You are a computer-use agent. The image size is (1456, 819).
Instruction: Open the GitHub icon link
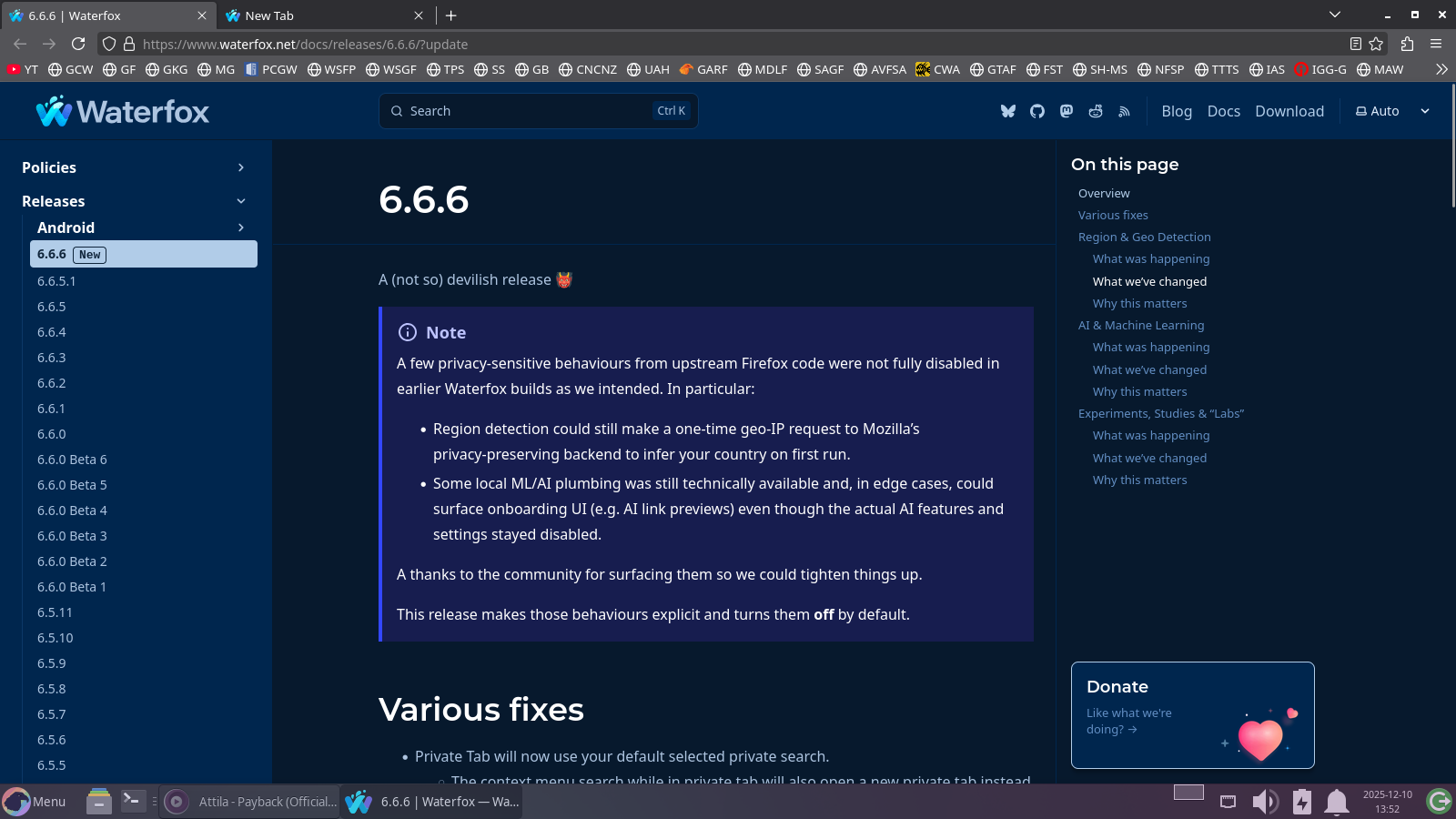click(x=1037, y=111)
